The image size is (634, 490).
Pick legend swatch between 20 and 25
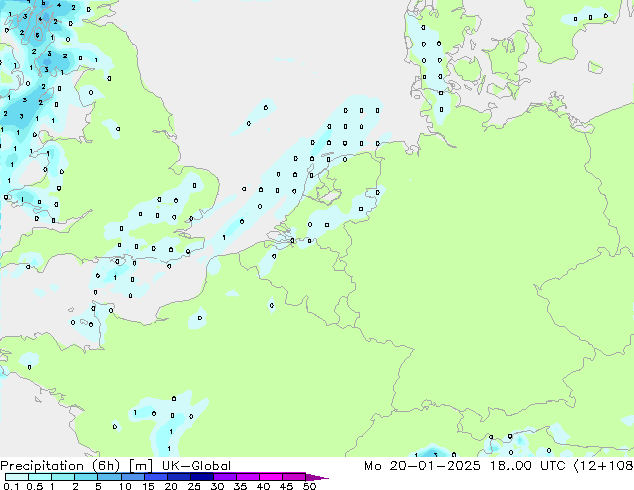[178, 477]
